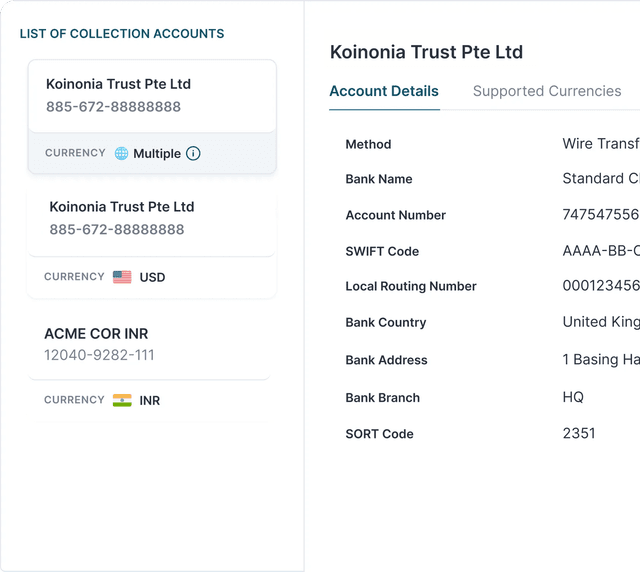Image resolution: width=640 pixels, height=572 pixels.
Task: Click the Bank Country label
Action: tap(386, 322)
